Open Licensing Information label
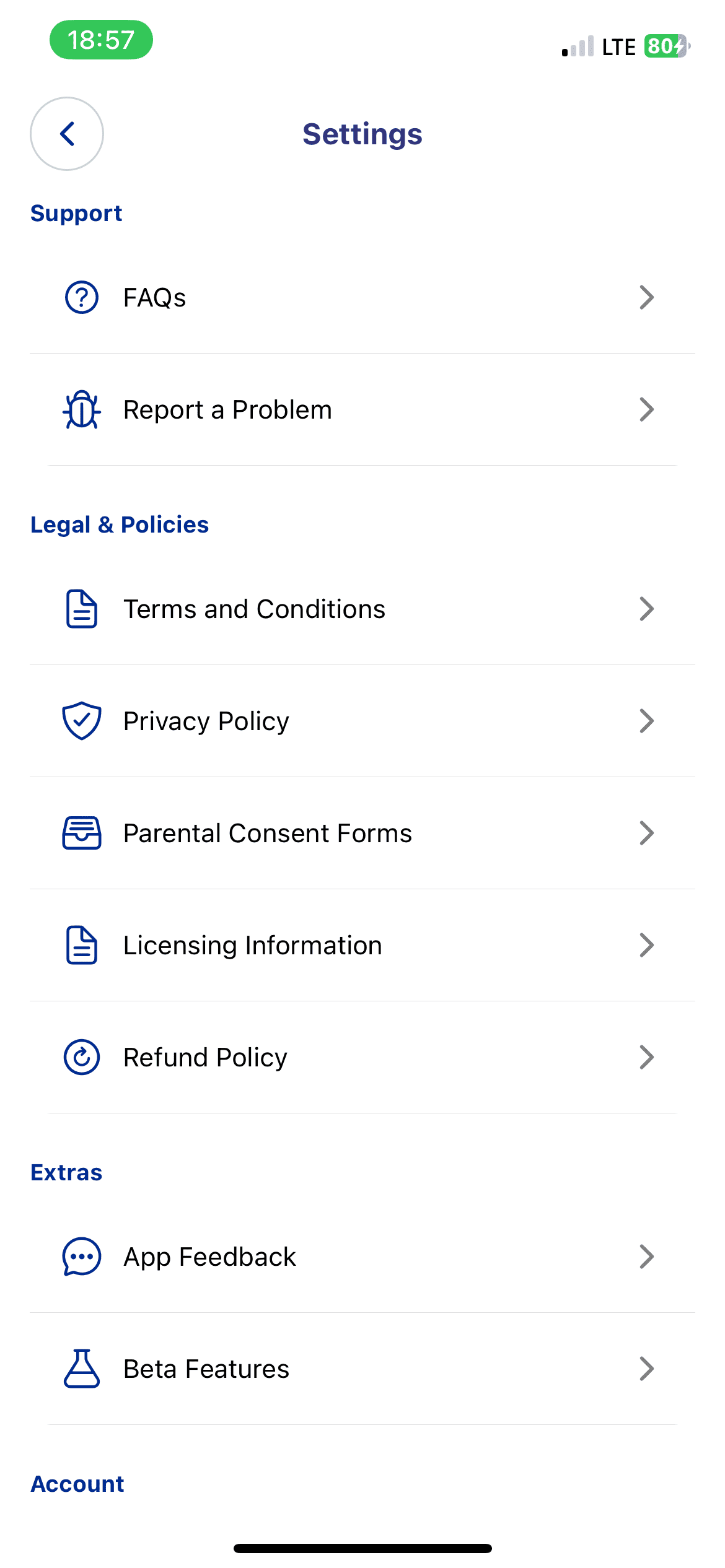Image resolution: width=725 pixels, height=1568 pixels. (x=252, y=945)
